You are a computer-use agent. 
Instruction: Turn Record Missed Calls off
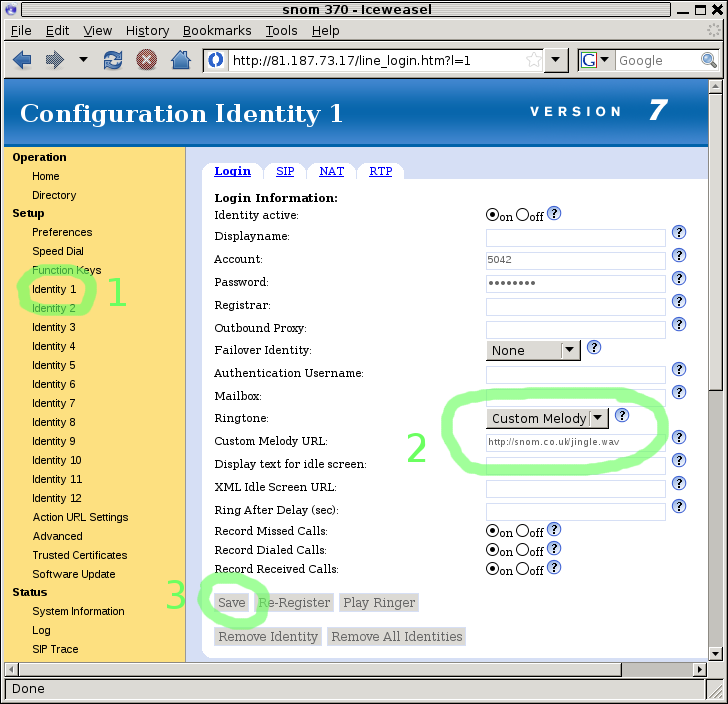pos(522,530)
